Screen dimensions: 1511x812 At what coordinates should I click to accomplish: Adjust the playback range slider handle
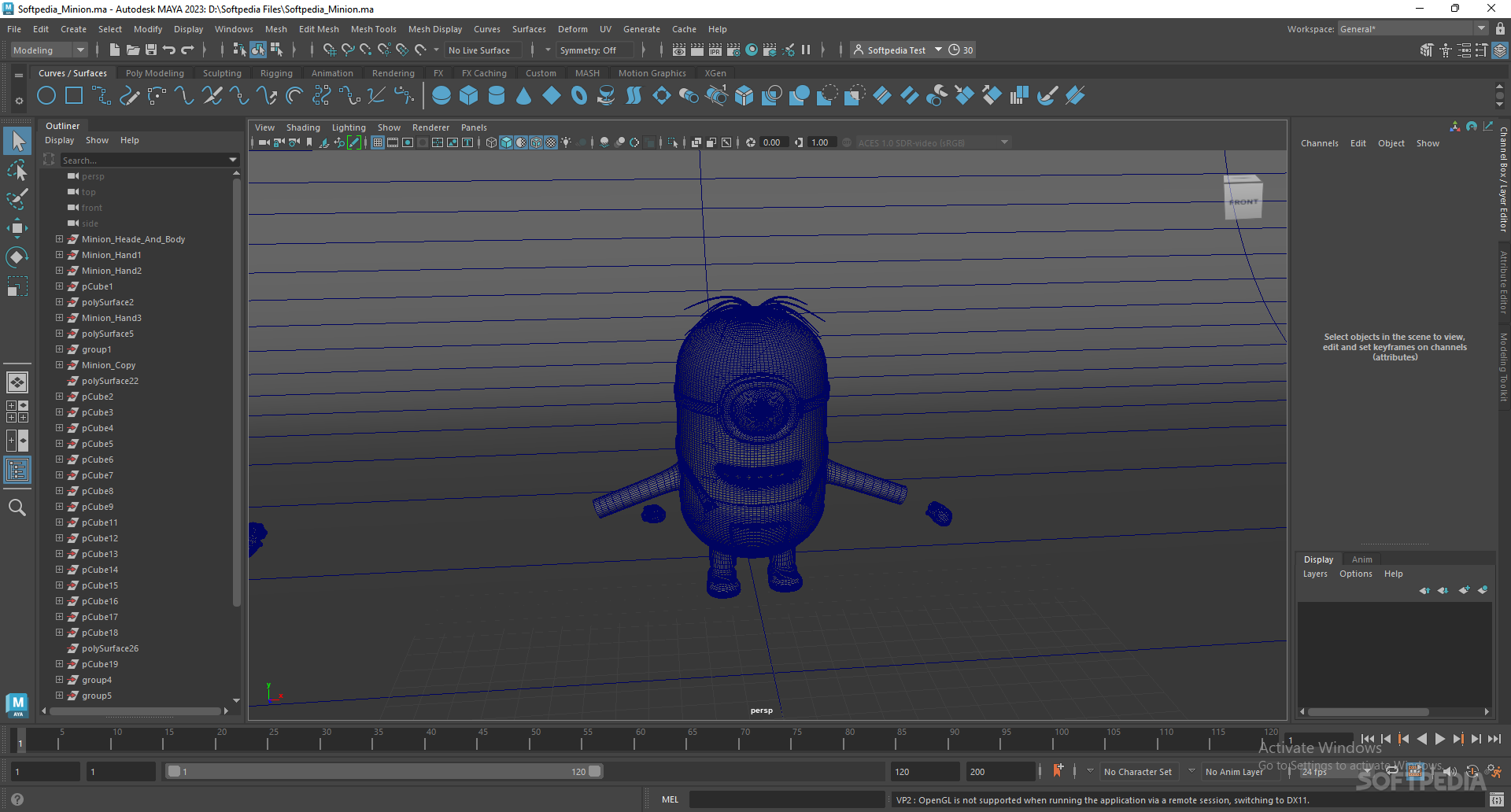594,772
